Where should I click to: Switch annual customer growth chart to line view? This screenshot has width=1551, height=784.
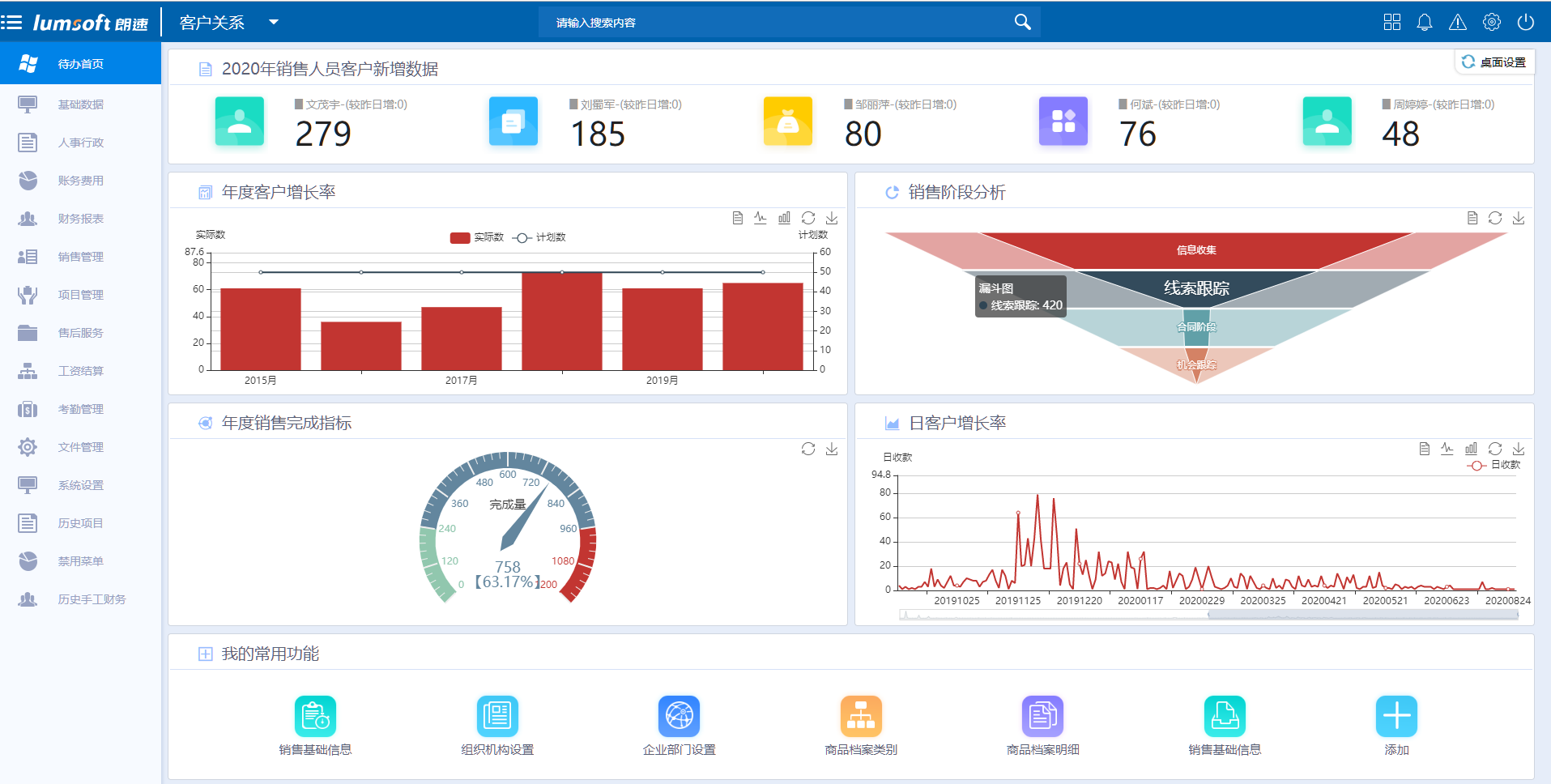pyautogui.click(x=760, y=218)
